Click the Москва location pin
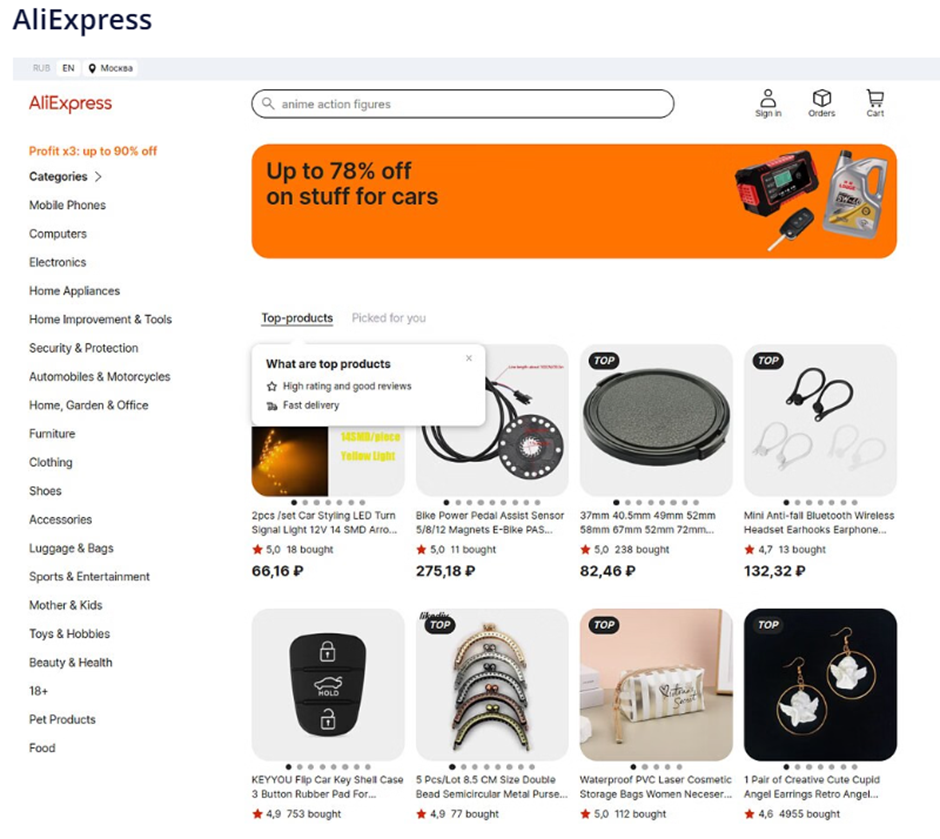The image size is (940, 839). [x=92, y=68]
